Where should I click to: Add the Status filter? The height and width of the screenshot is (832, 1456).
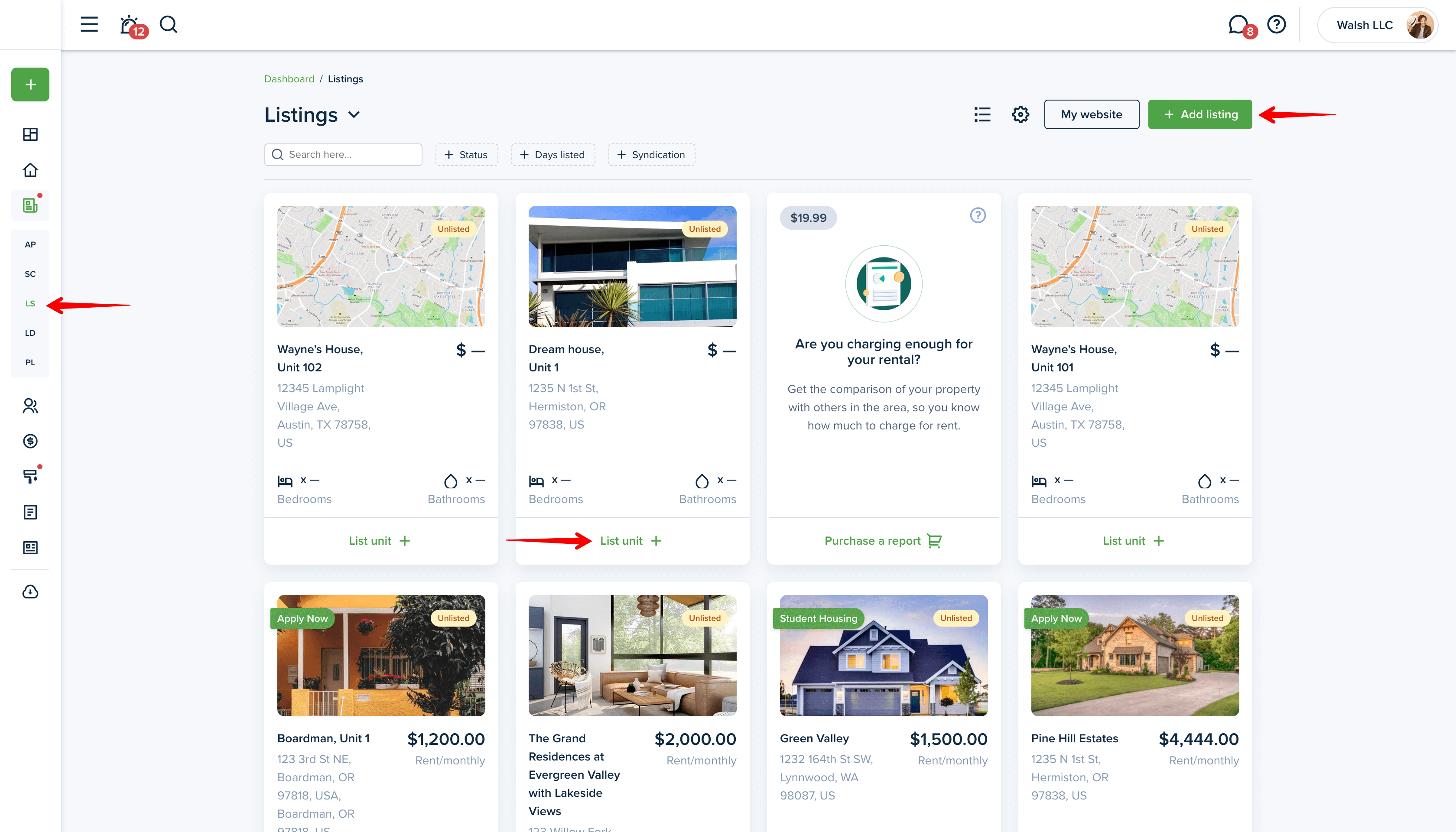click(466, 155)
